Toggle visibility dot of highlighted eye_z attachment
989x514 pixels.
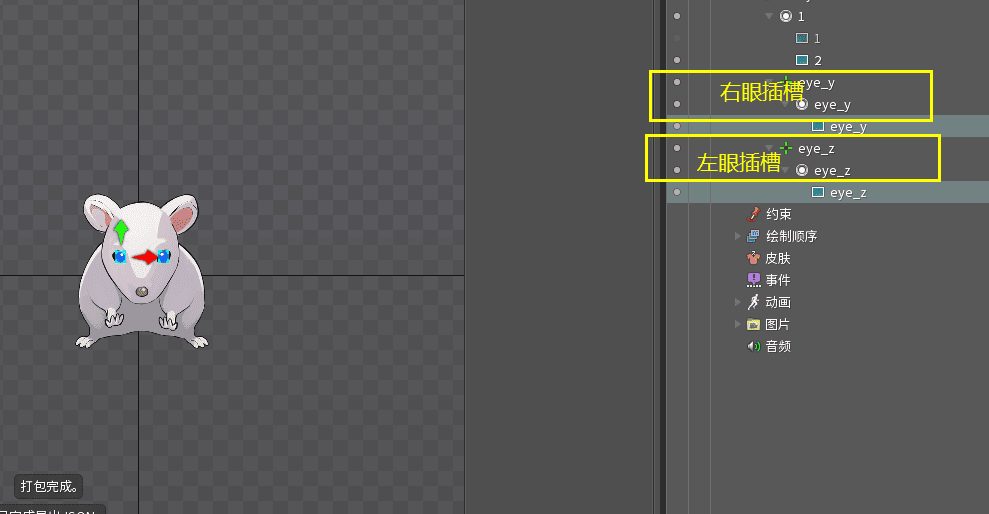(x=677, y=192)
